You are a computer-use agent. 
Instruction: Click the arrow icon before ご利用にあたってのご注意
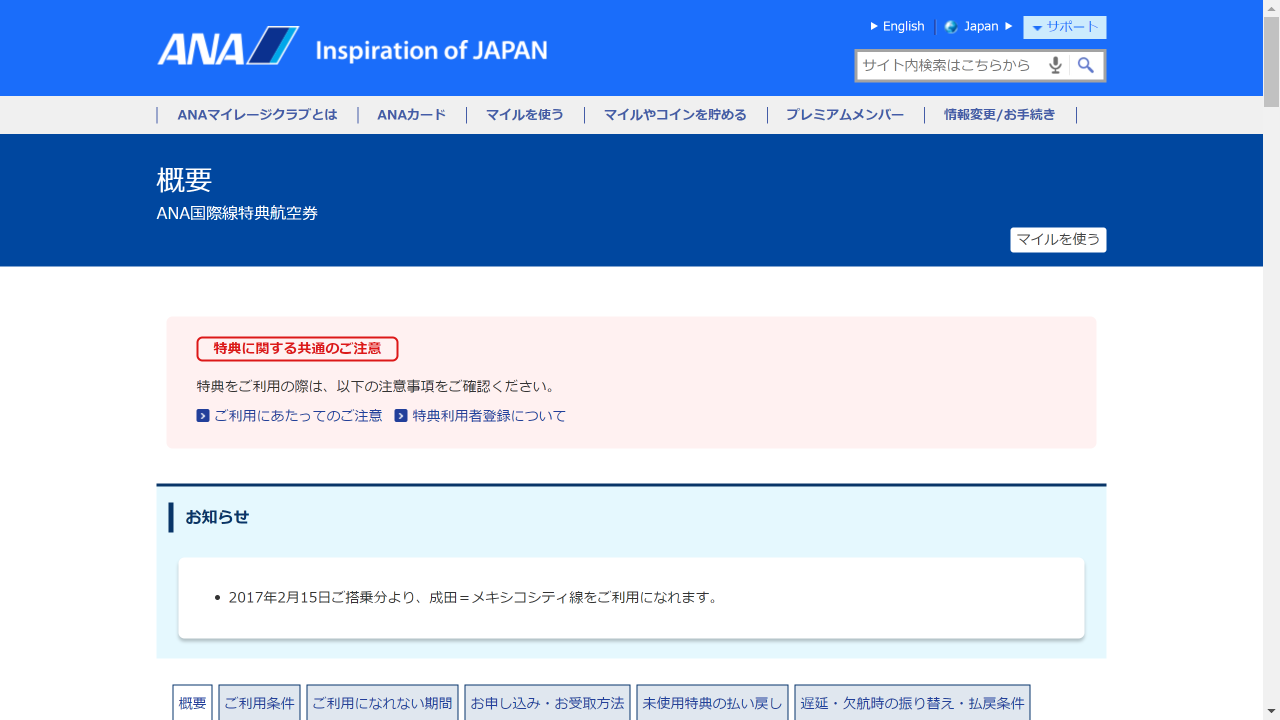(x=202, y=415)
